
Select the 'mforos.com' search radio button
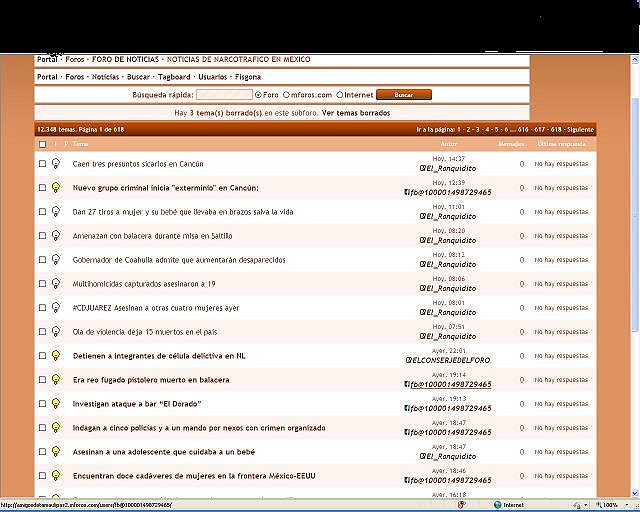[286, 95]
